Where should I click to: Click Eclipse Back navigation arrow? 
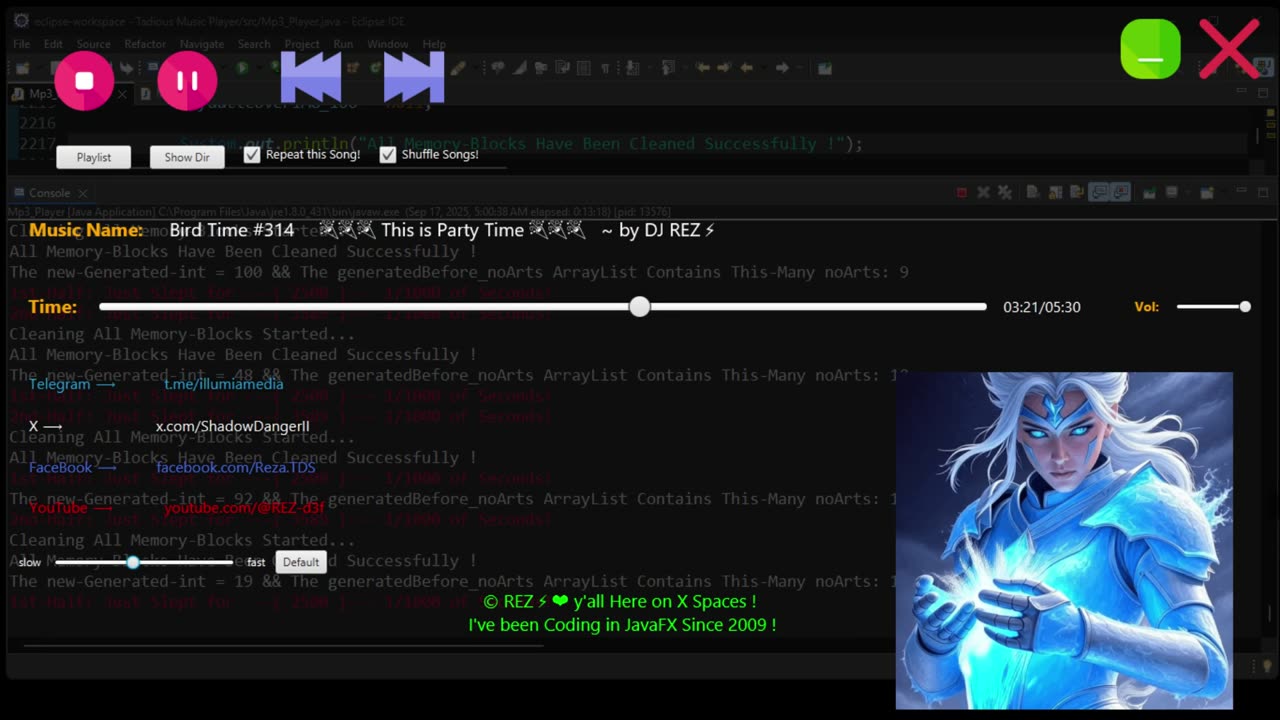[745, 68]
